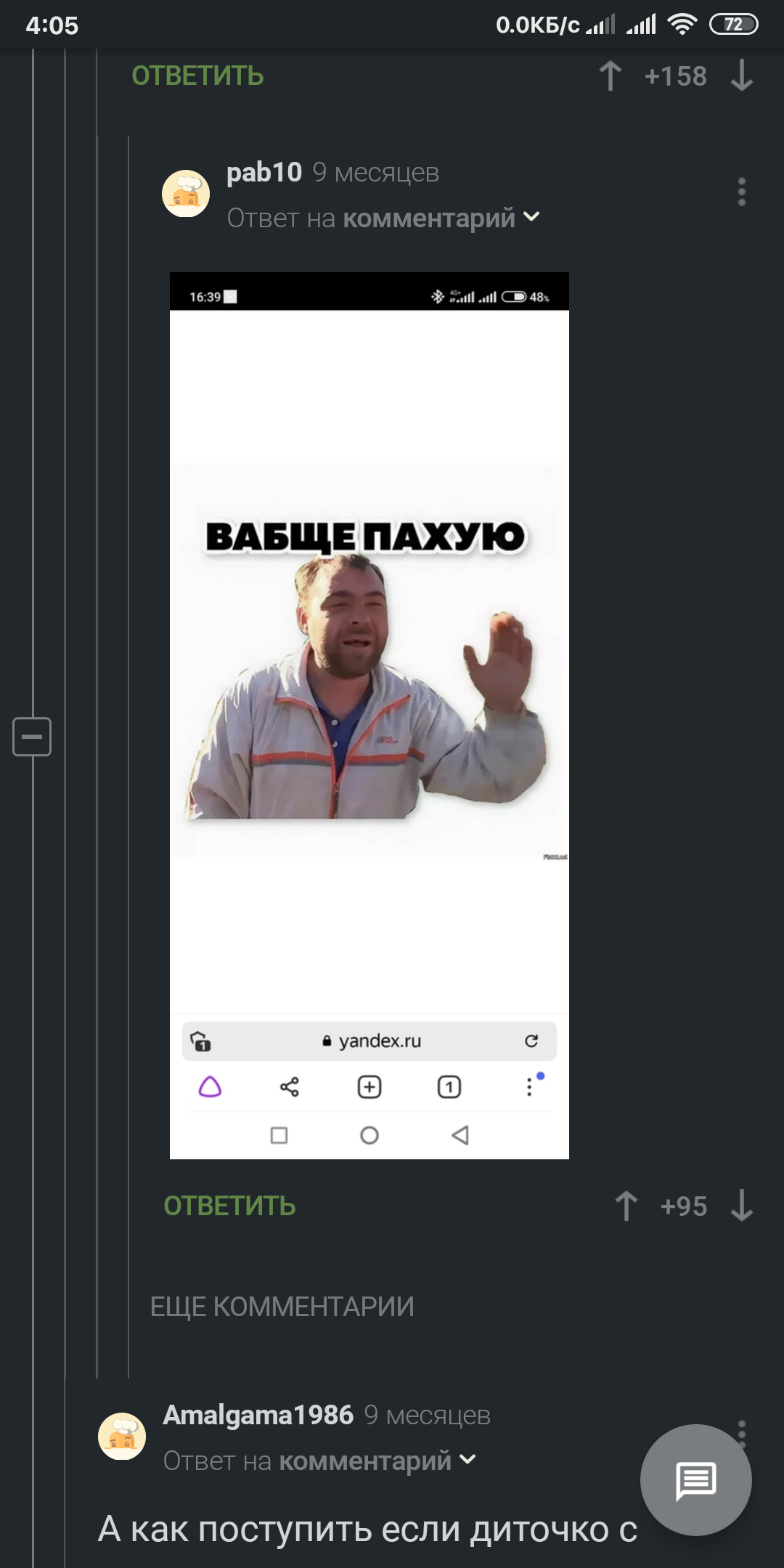This screenshot has width=784, height=1568.
Task: Open parent 'комментарий' link under Amalgama1986
Action: point(365,1461)
